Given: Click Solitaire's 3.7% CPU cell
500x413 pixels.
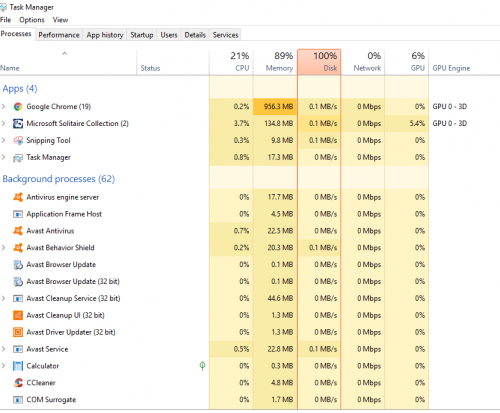Looking at the screenshot, I should click(231, 123).
